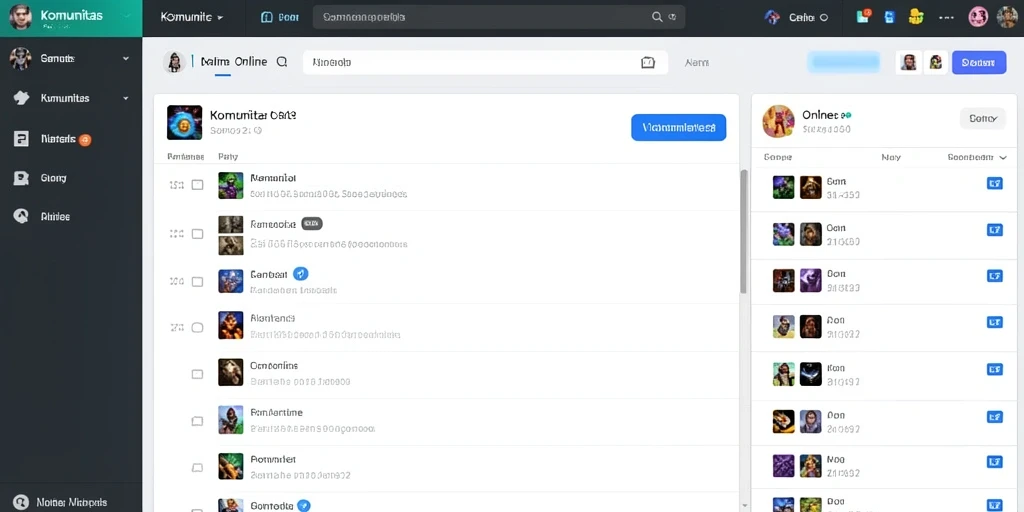Click the Soope column header in the online panel
The height and width of the screenshot is (512, 1024).
pos(778,157)
